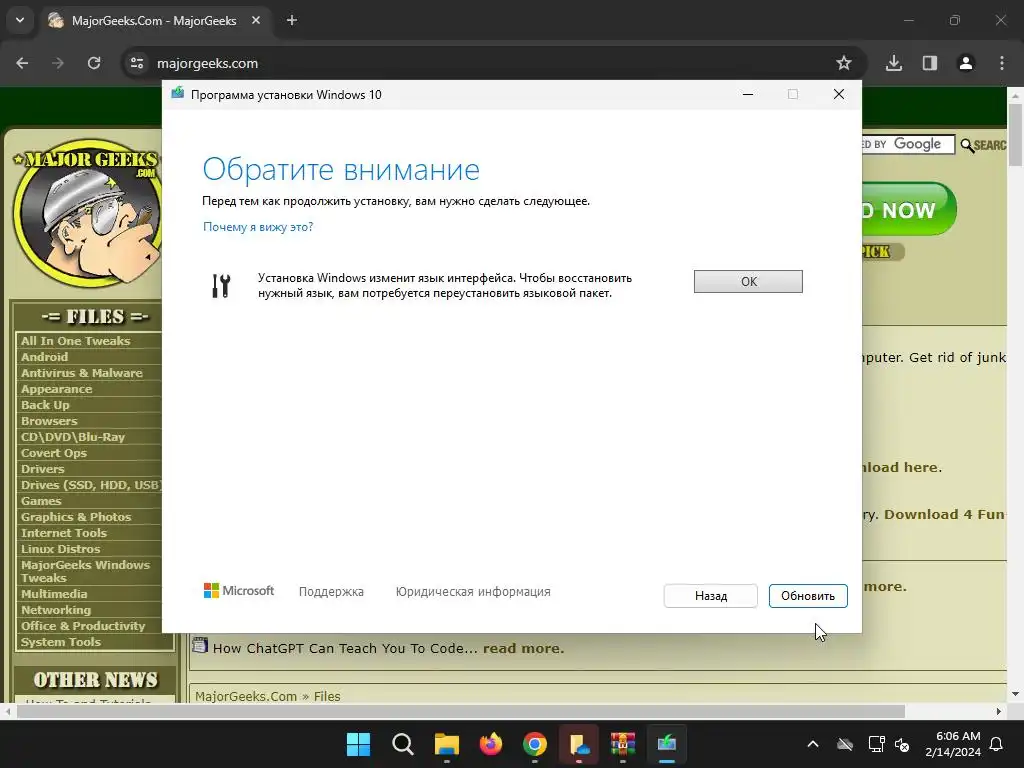Open the notifications bell icon
The image size is (1024, 768).
click(x=997, y=744)
